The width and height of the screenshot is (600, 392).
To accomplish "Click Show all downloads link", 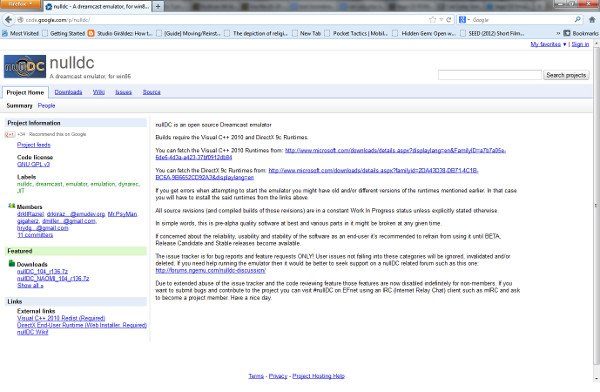I will point(30,286).
